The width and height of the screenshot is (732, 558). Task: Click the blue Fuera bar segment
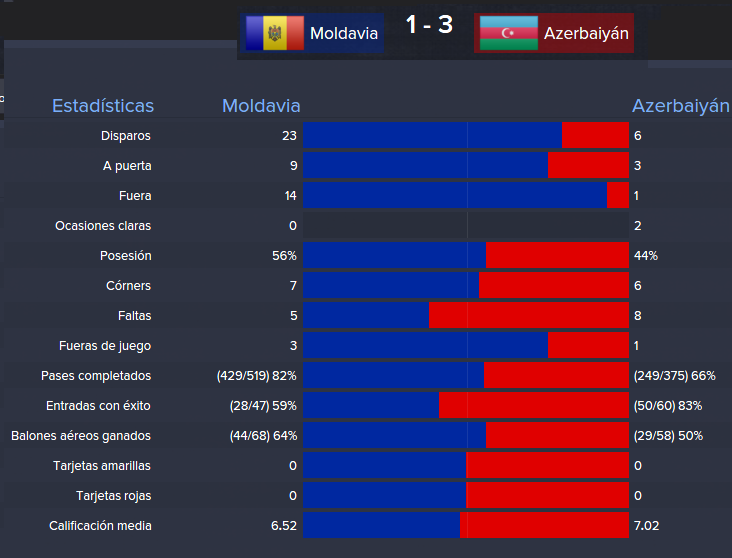point(455,196)
